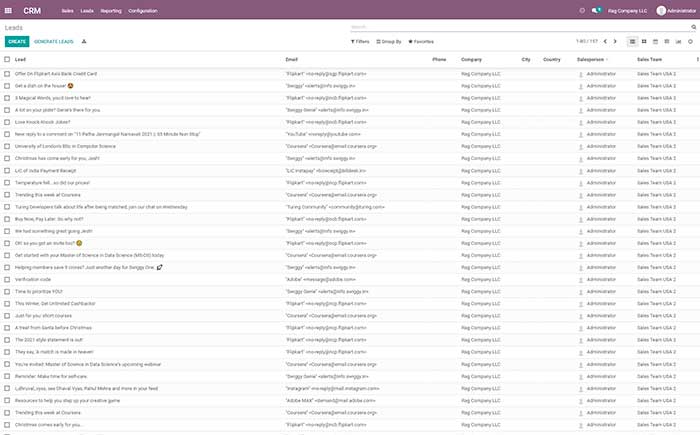Click the YouTube noreply email cell
This screenshot has width=700, height=435.
(323, 134)
